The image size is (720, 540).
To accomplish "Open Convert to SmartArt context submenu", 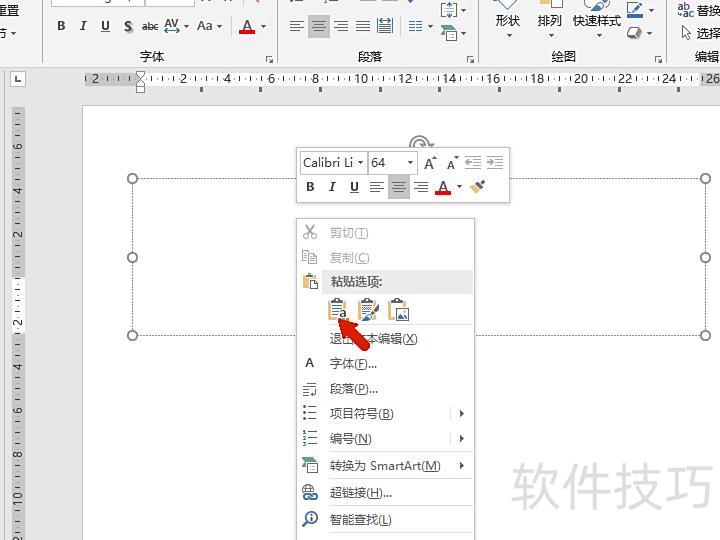I will (x=385, y=466).
